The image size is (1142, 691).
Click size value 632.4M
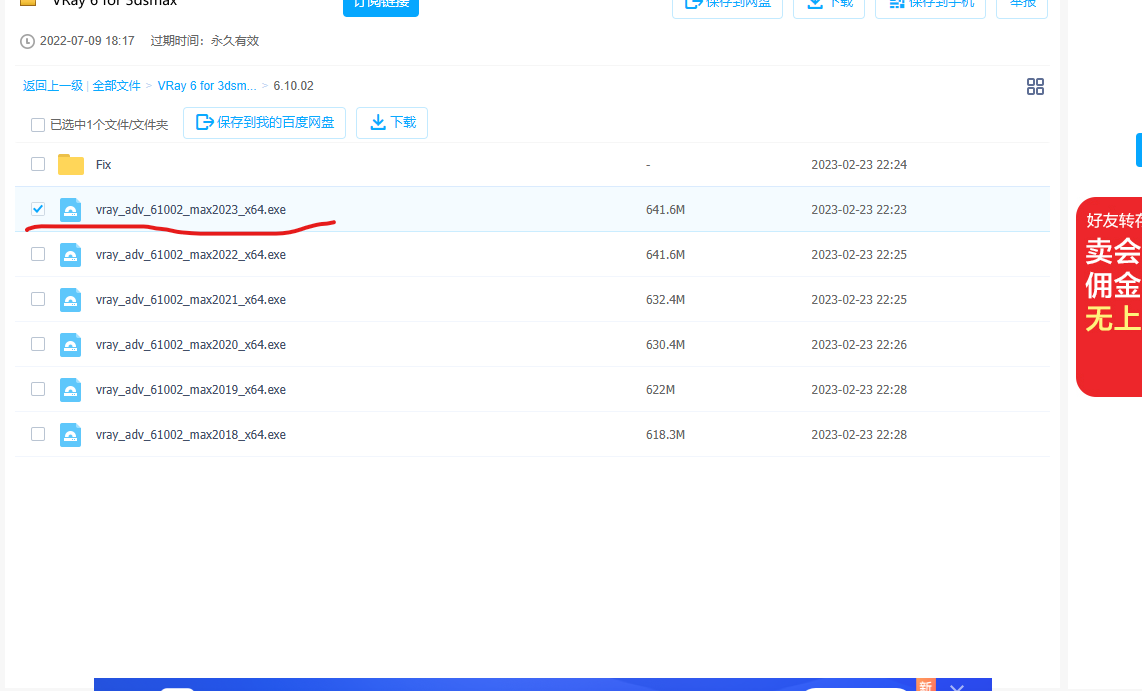point(665,300)
